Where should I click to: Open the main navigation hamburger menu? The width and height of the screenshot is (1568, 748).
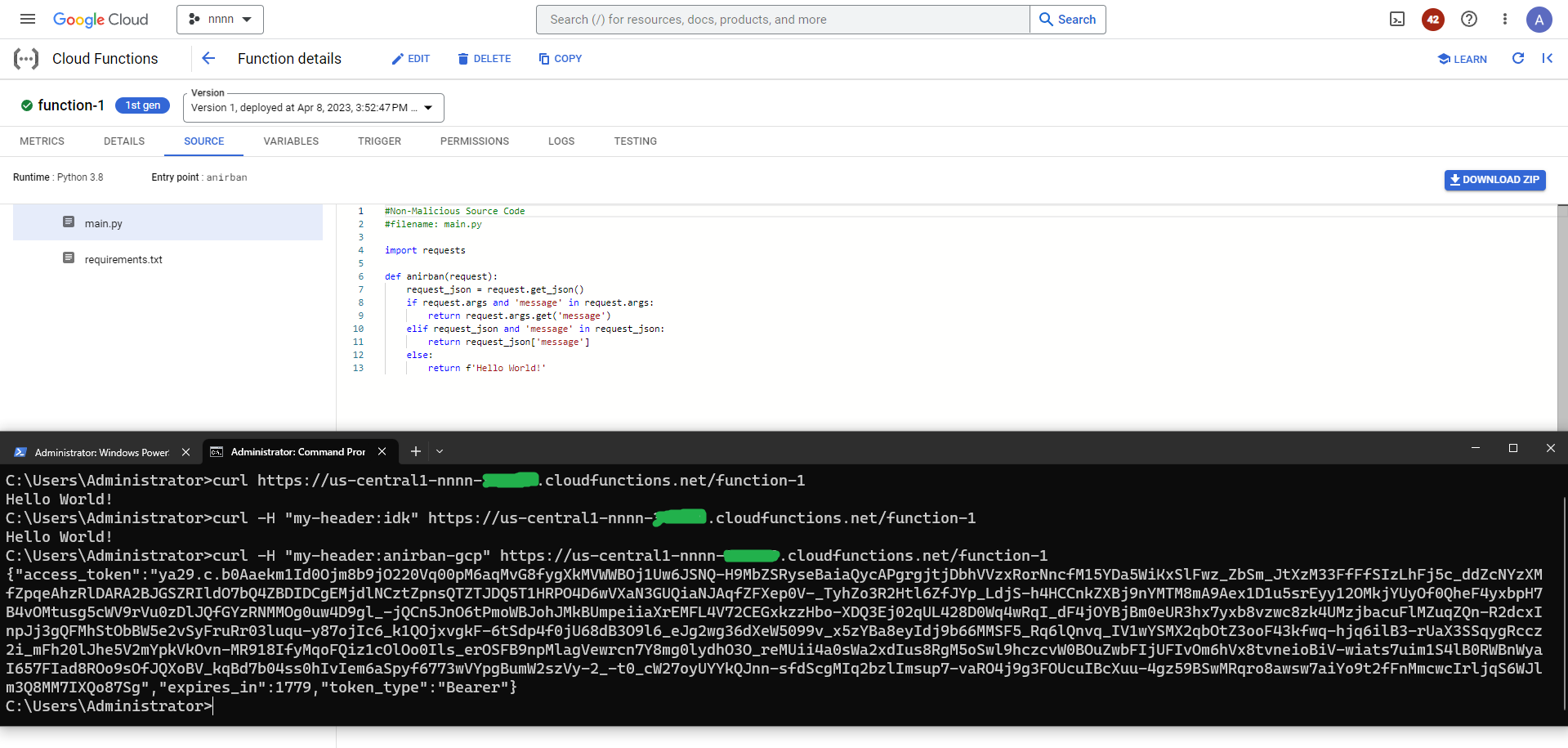(x=28, y=19)
